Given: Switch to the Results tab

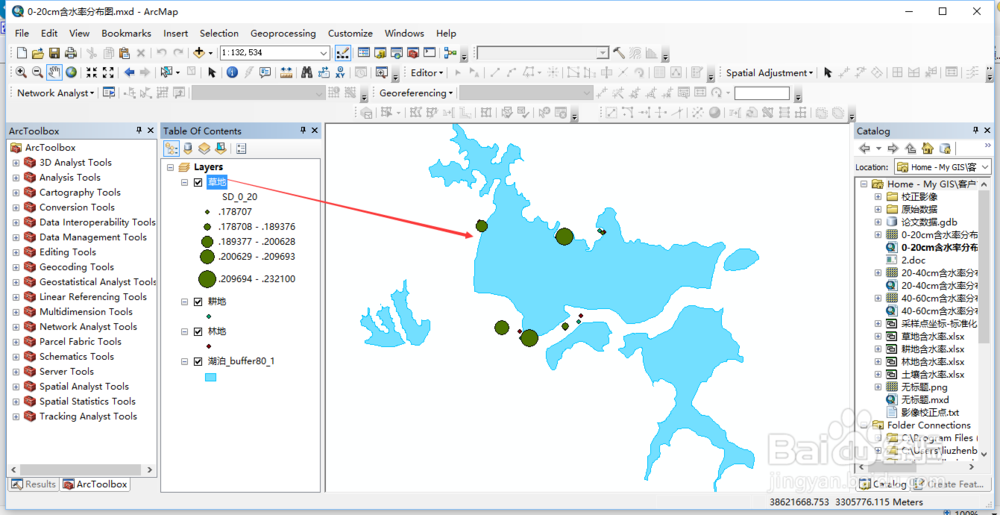Looking at the screenshot, I should pyautogui.click(x=34, y=484).
